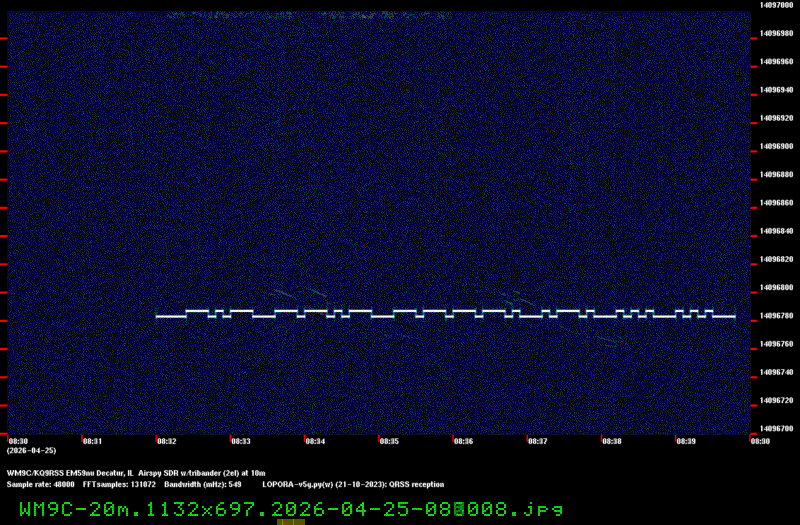Click the 14096940 frequency label

coord(777,90)
